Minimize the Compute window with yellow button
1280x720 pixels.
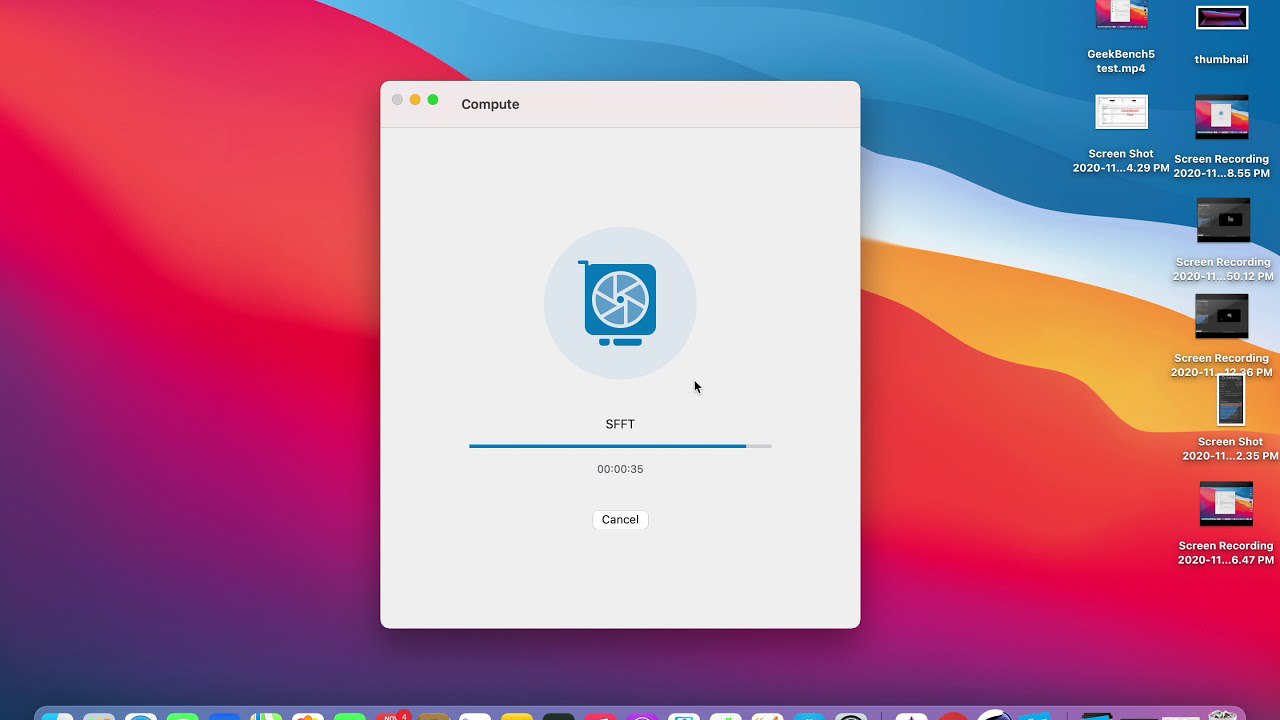415,100
